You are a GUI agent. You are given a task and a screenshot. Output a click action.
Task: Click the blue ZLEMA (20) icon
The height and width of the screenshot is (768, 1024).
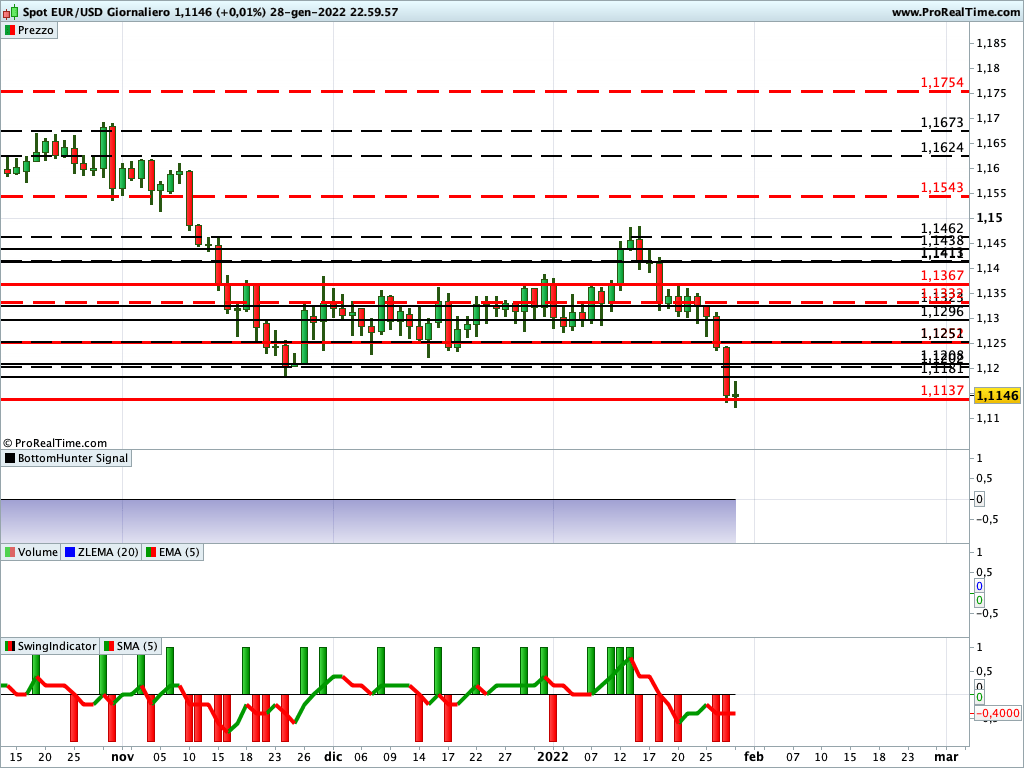click(69, 551)
